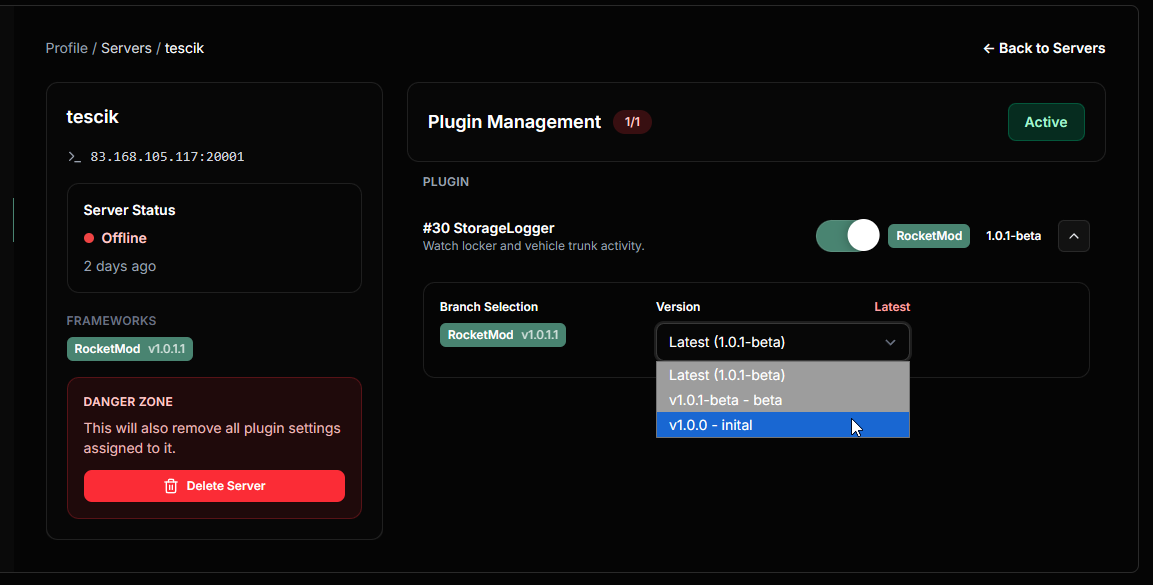Go to Profile in the breadcrumb
1153x585 pixels.
(x=66, y=48)
